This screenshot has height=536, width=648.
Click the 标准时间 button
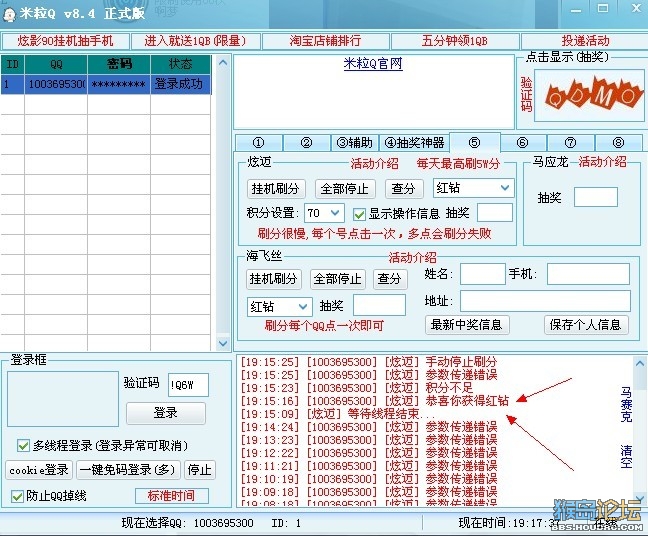[x=172, y=496]
